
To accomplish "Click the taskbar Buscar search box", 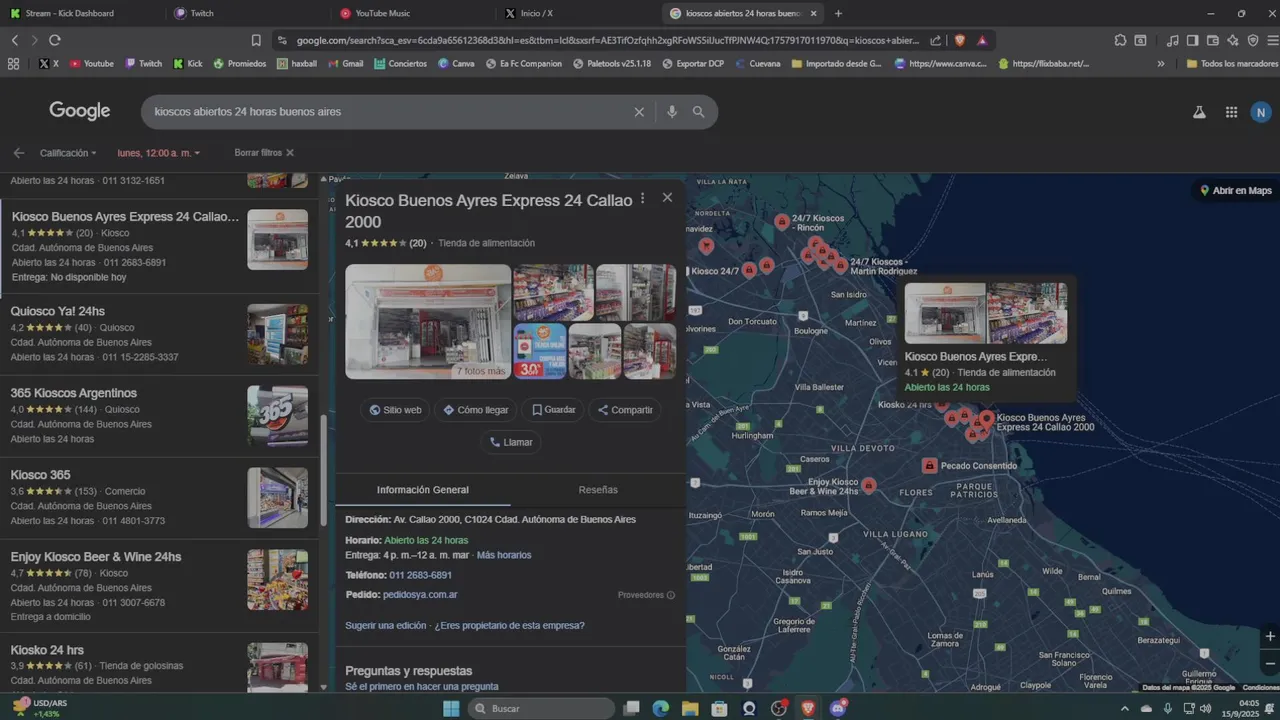I will [541, 708].
